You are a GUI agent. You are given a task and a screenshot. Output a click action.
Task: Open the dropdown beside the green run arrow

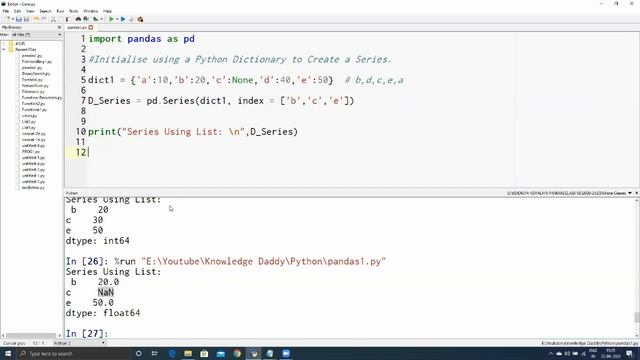[x=116, y=19]
